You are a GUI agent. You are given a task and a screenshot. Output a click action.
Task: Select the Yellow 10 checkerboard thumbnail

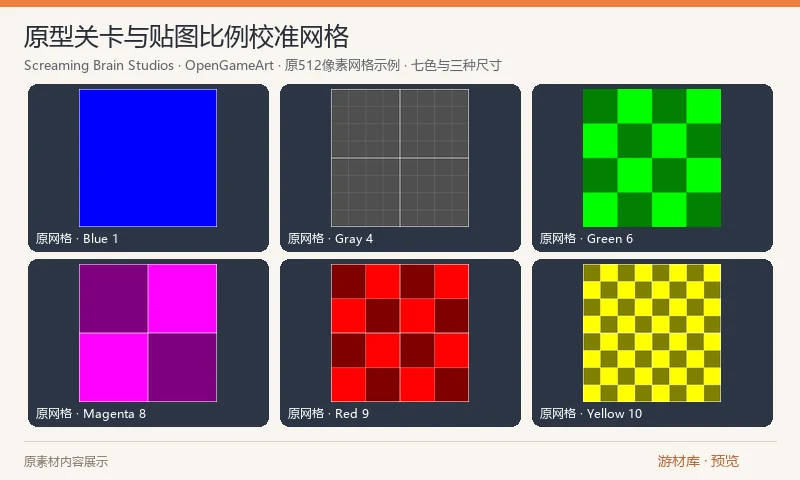652,333
